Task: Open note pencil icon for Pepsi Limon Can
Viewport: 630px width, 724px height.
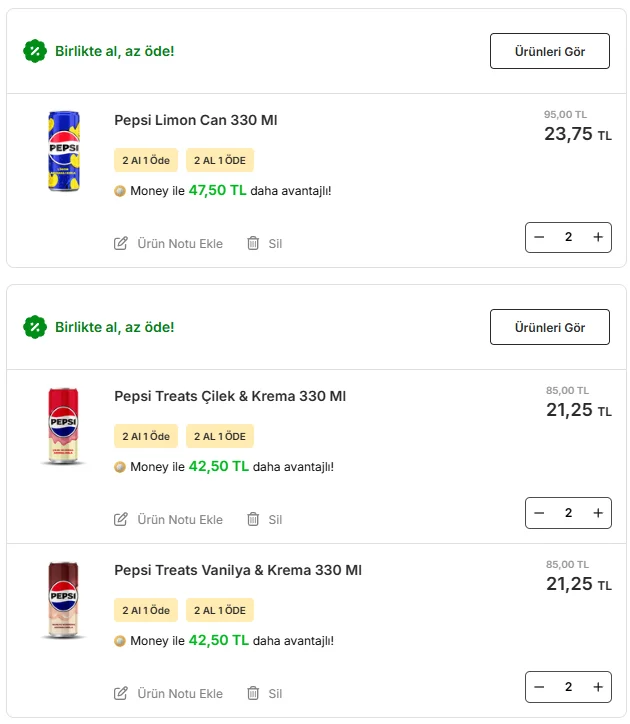Action: click(121, 243)
